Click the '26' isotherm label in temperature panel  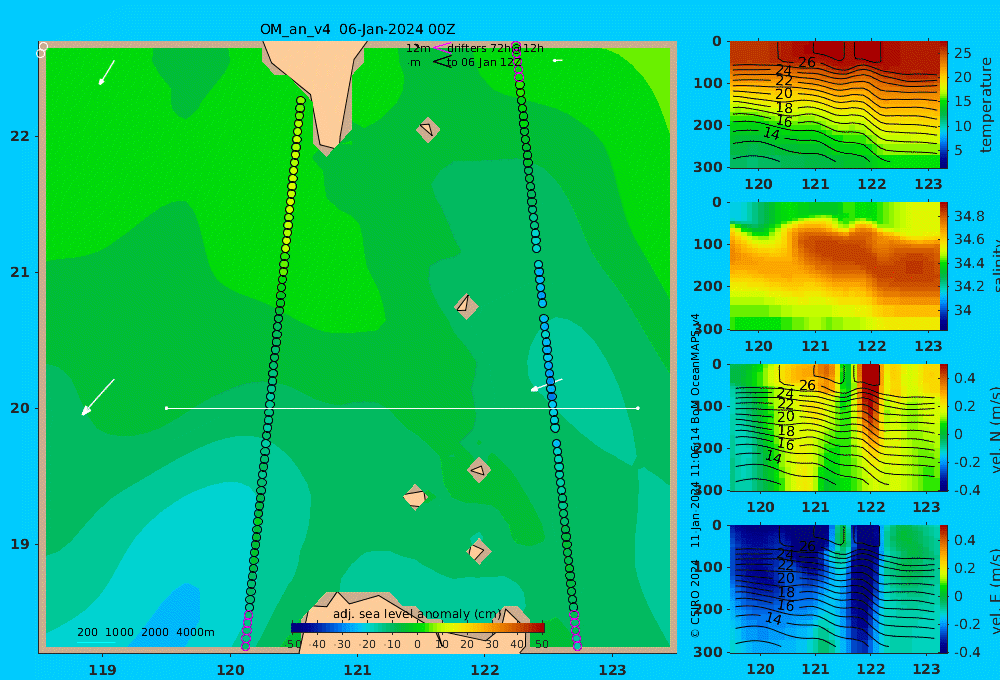click(x=807, y=63)
